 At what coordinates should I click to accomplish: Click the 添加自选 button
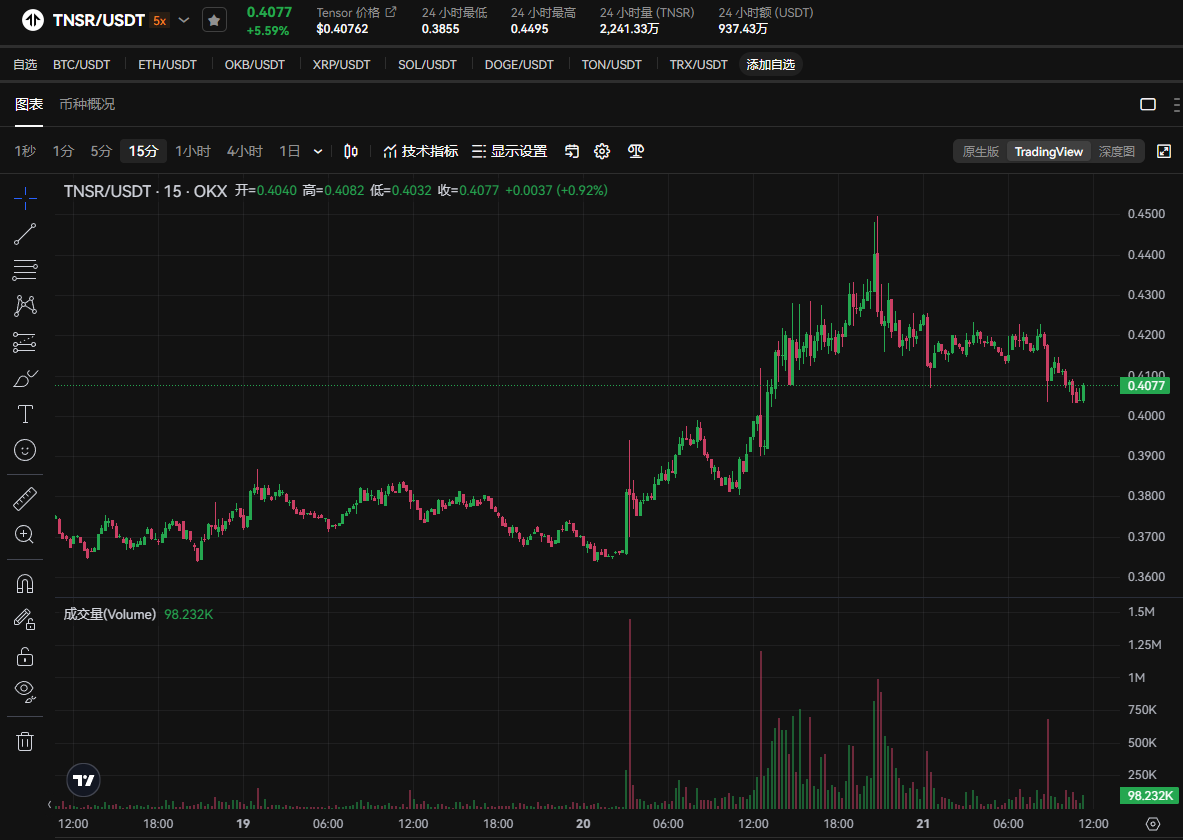(770, 65)
